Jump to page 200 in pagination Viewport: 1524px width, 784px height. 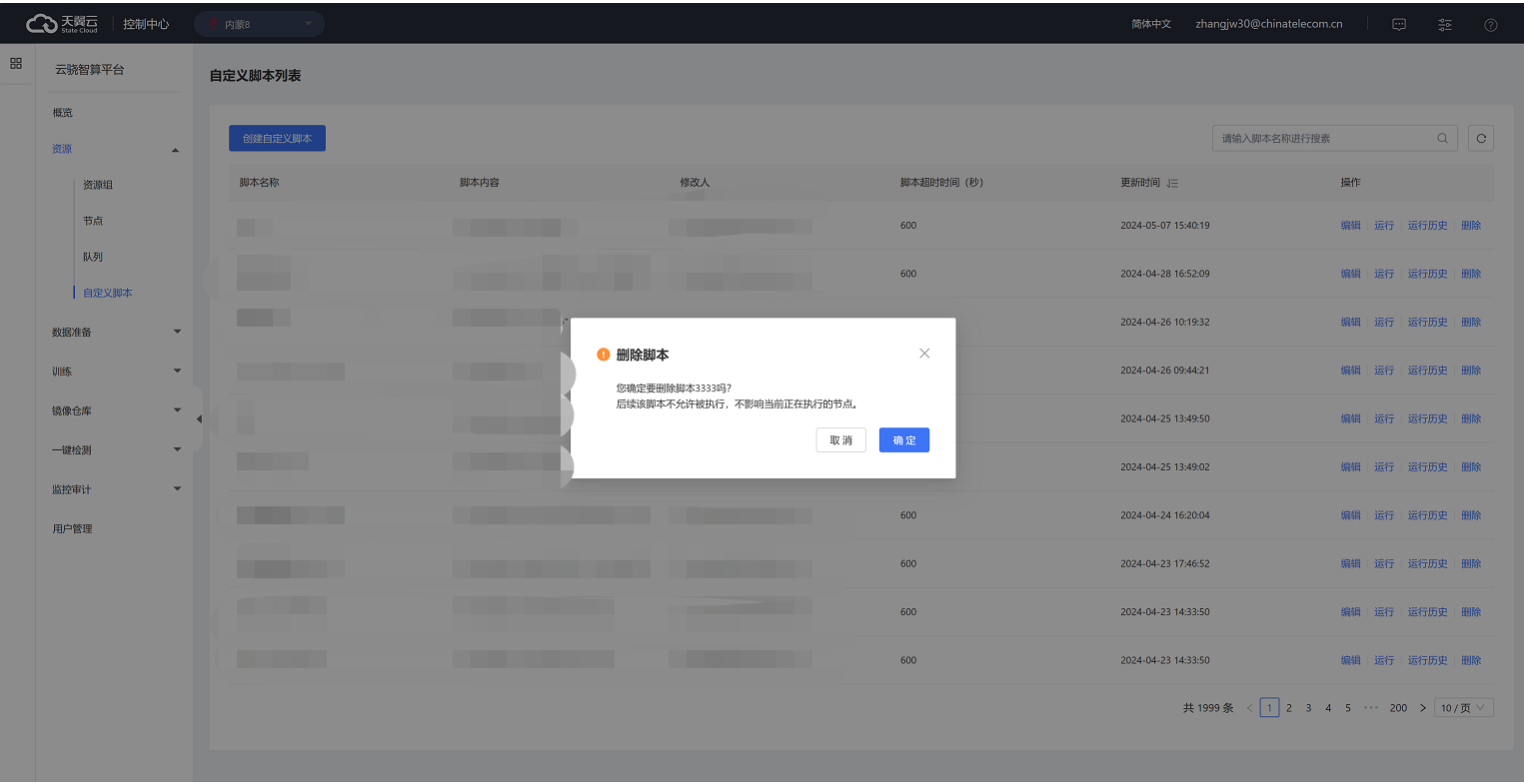pos(1398,708)
